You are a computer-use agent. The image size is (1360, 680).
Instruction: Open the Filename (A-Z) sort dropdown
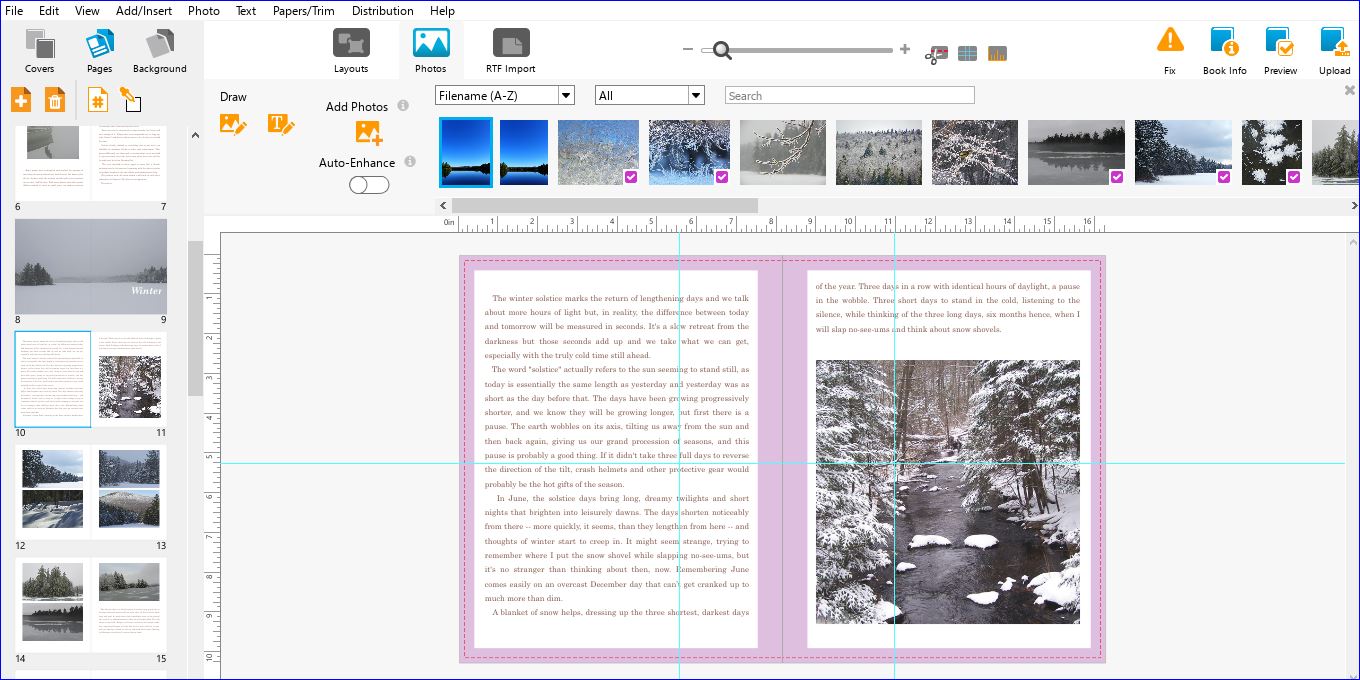pyautogui.click(x=505, y=95)
